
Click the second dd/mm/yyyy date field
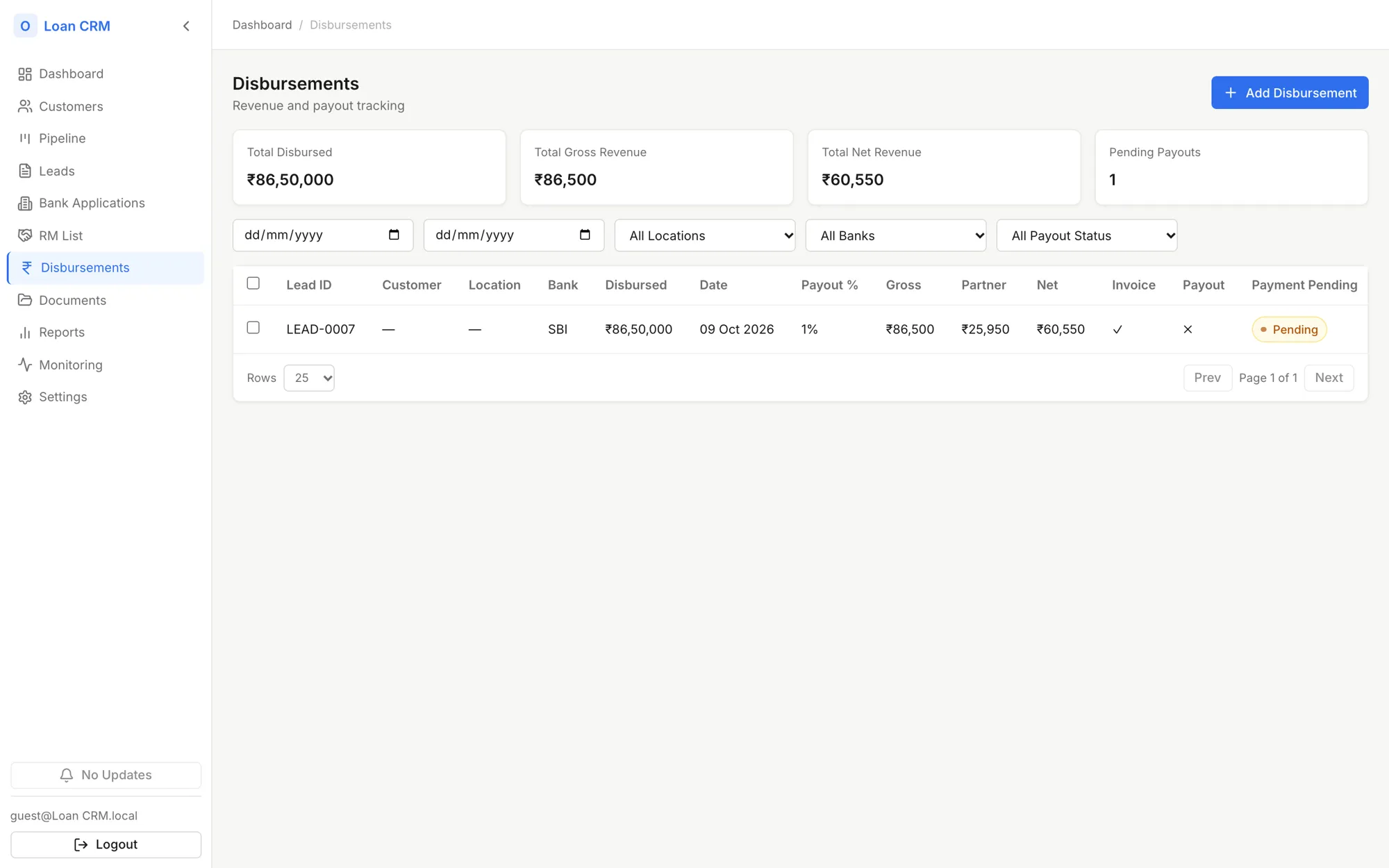(514, 235)
